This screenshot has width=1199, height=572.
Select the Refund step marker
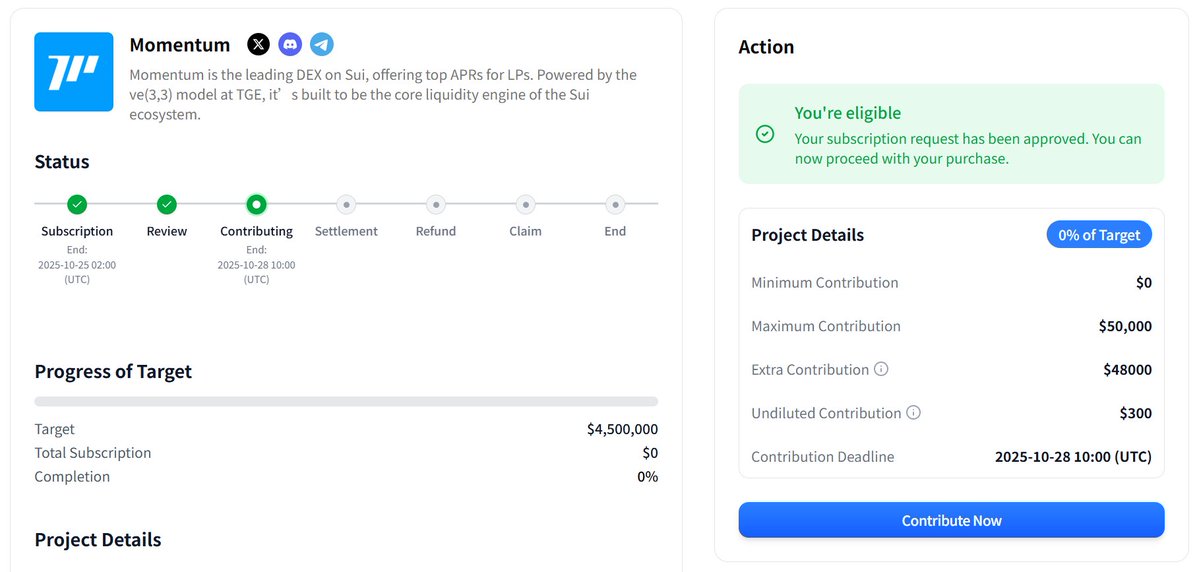click(435, 204)
